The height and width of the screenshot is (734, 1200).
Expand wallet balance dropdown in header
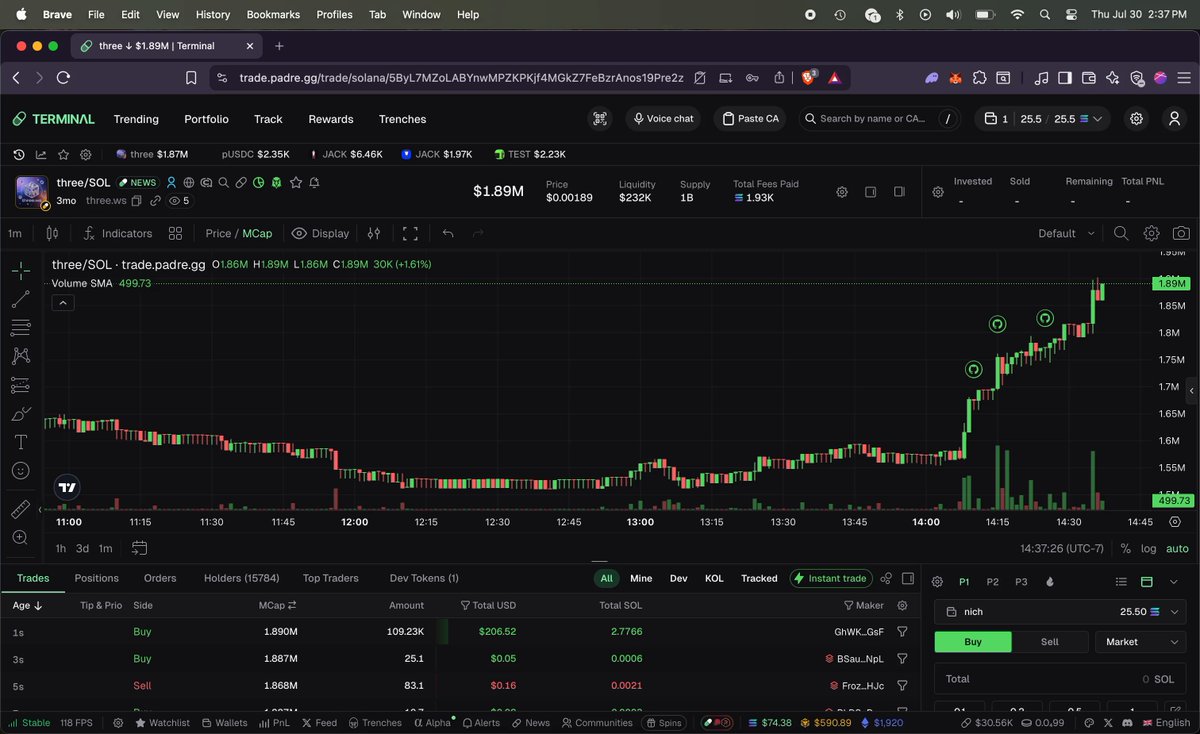pos(1098,118)
